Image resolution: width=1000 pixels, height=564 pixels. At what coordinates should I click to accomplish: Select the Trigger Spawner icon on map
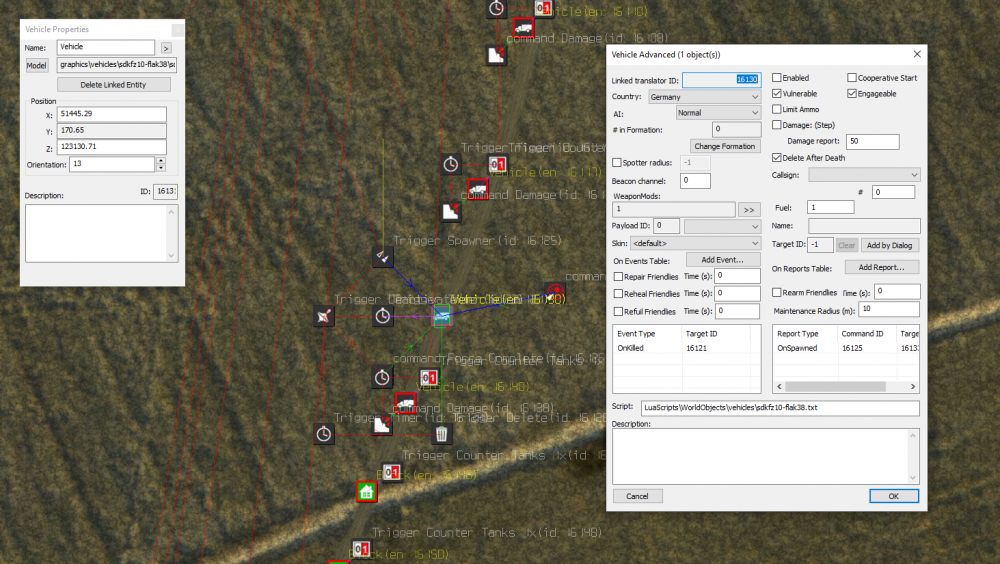click(x=381, y=257)
